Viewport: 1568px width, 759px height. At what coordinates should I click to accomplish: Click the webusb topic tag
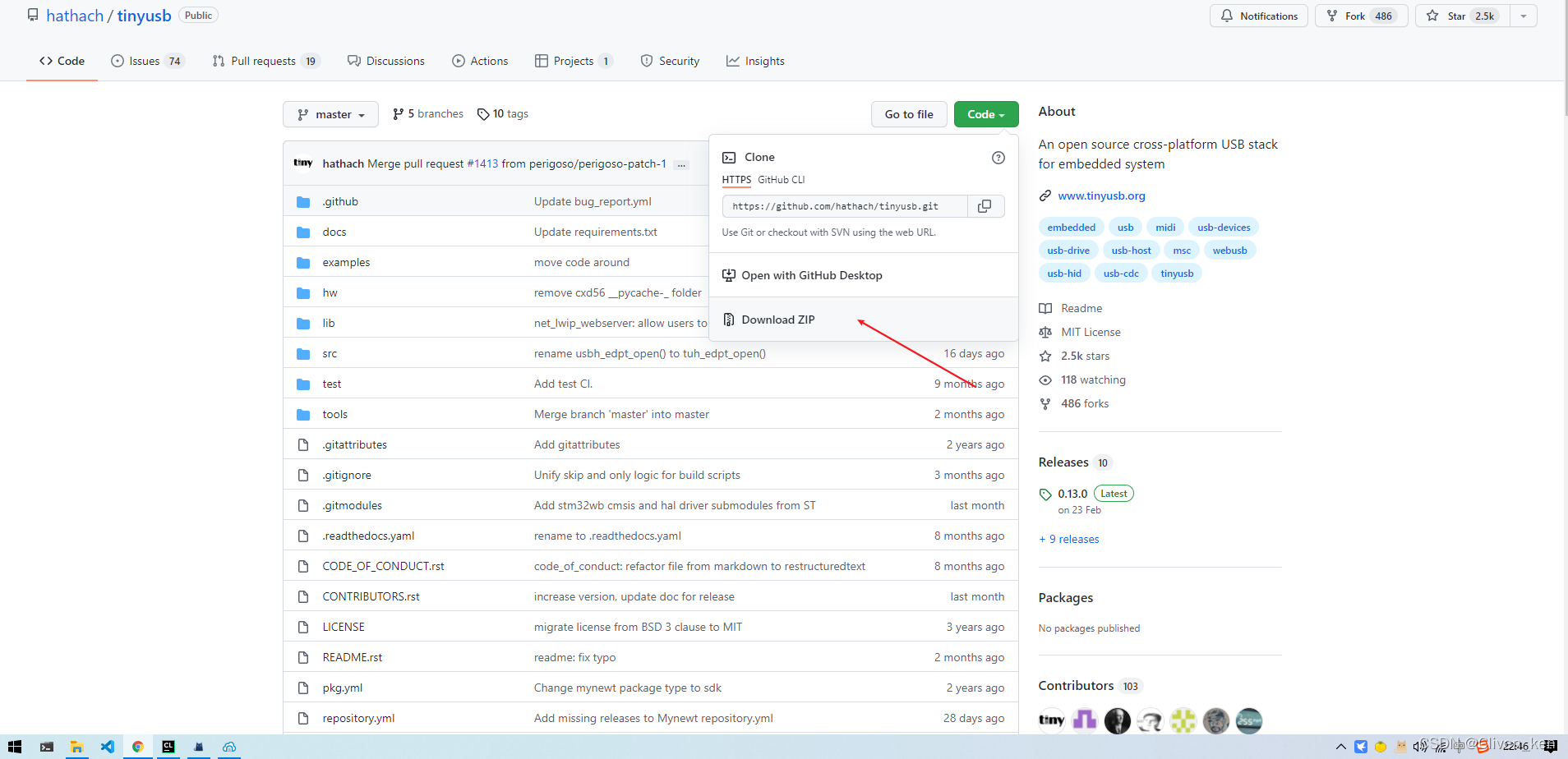click(1229, 251)
